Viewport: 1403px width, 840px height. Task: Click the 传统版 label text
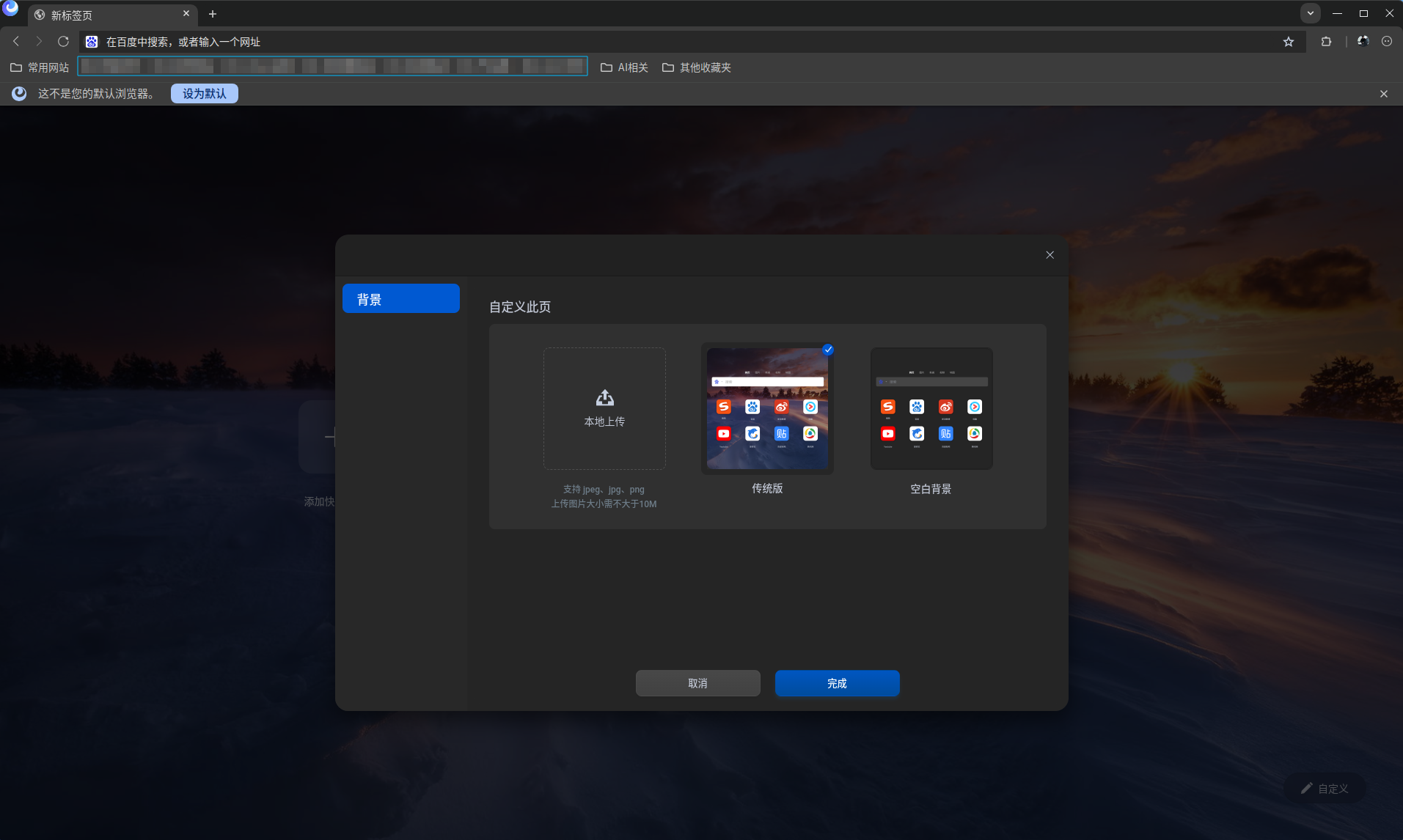click(767, 489)
